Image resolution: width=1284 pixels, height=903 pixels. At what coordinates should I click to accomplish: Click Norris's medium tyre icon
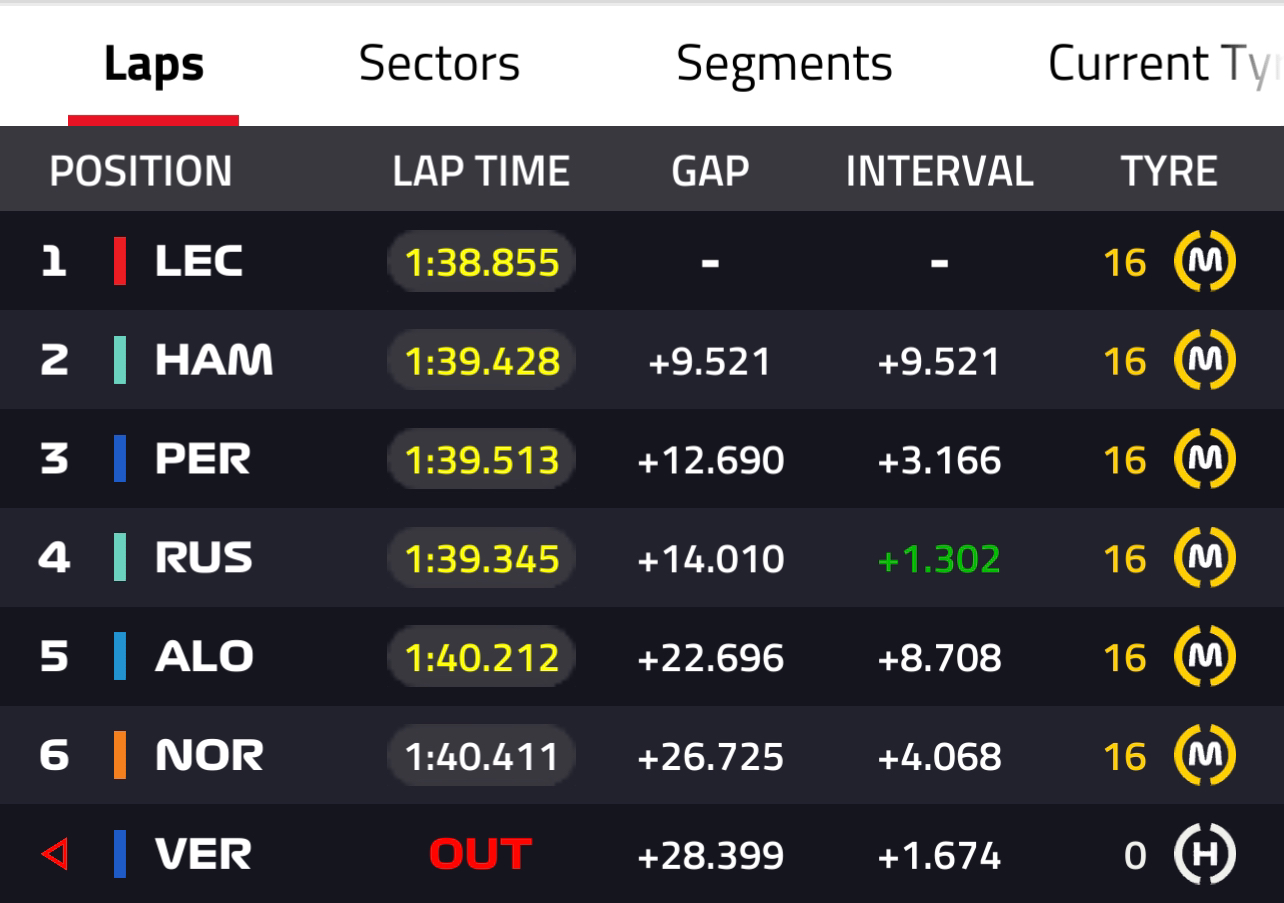(x=1205, y=755)
